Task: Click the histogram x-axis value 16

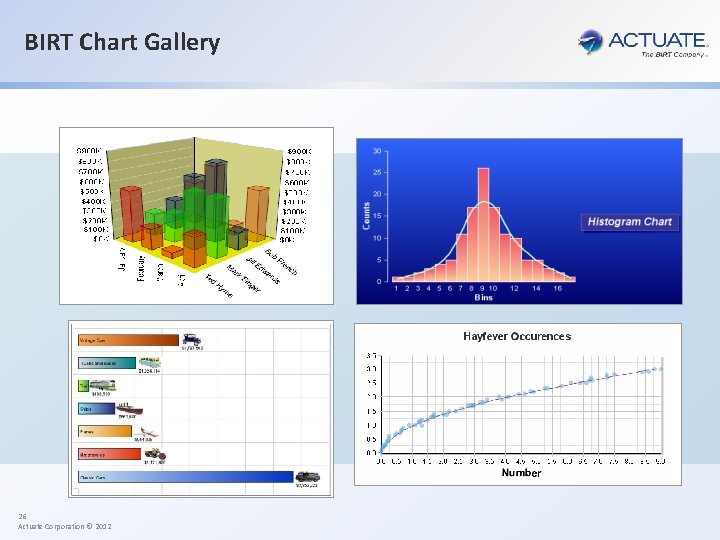Action: point(557,288)
